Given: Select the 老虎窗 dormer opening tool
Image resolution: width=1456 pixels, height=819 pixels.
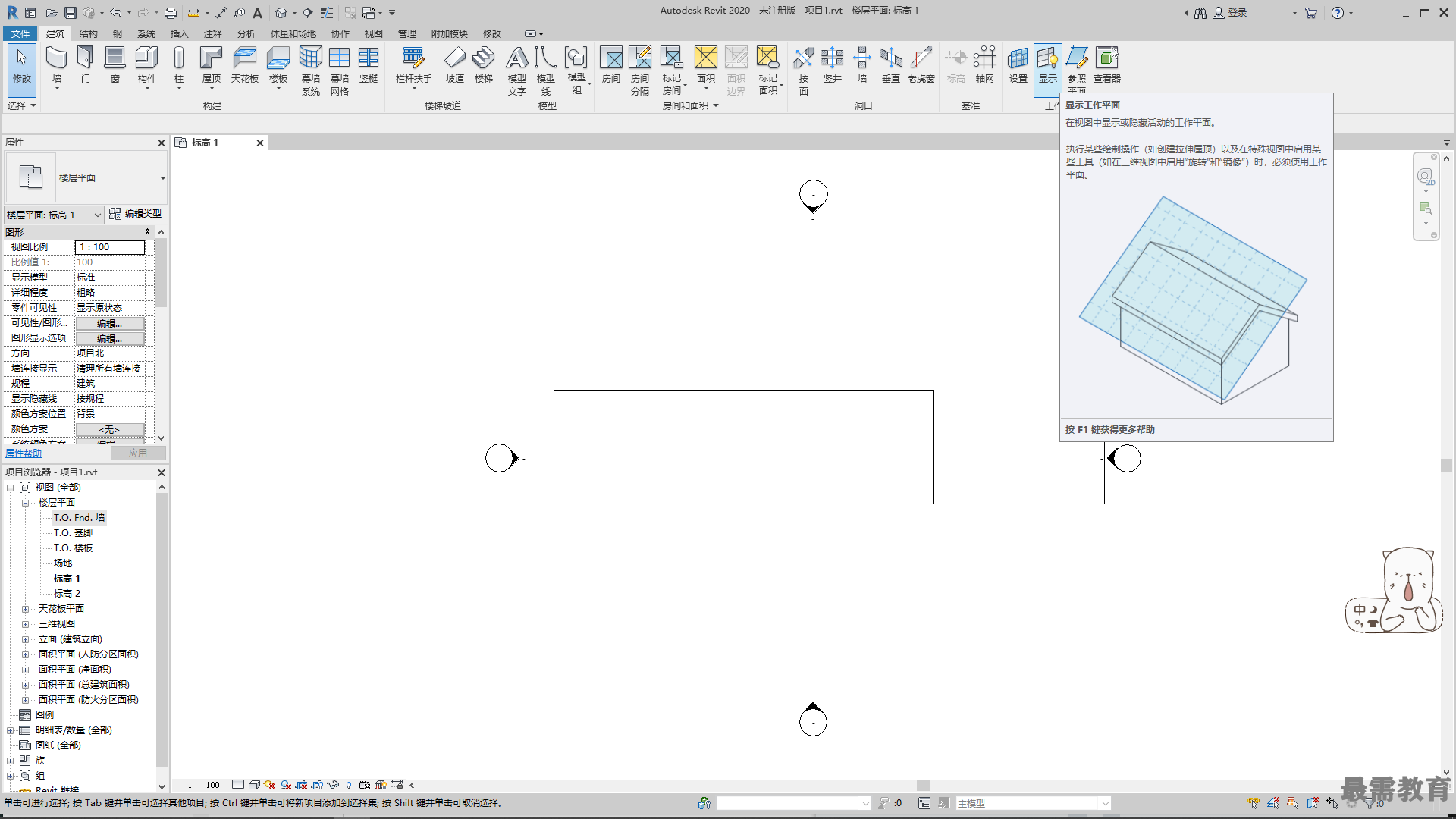Looking at the screenshot, I should point(921,64).
